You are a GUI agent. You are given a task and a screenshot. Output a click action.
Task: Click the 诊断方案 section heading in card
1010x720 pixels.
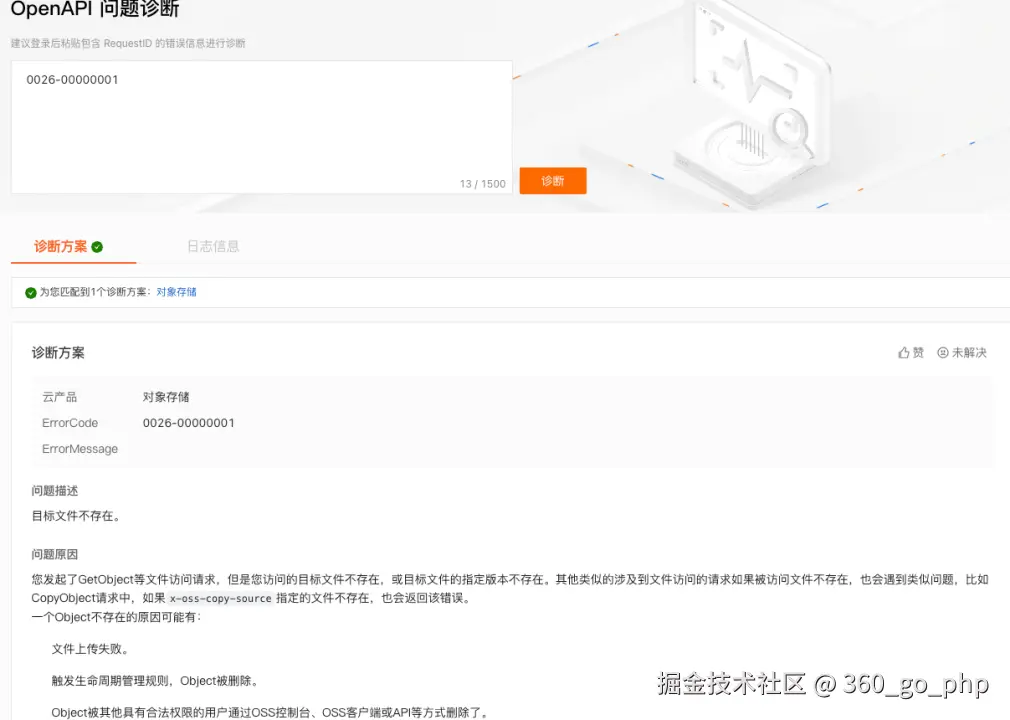[58, 353]
